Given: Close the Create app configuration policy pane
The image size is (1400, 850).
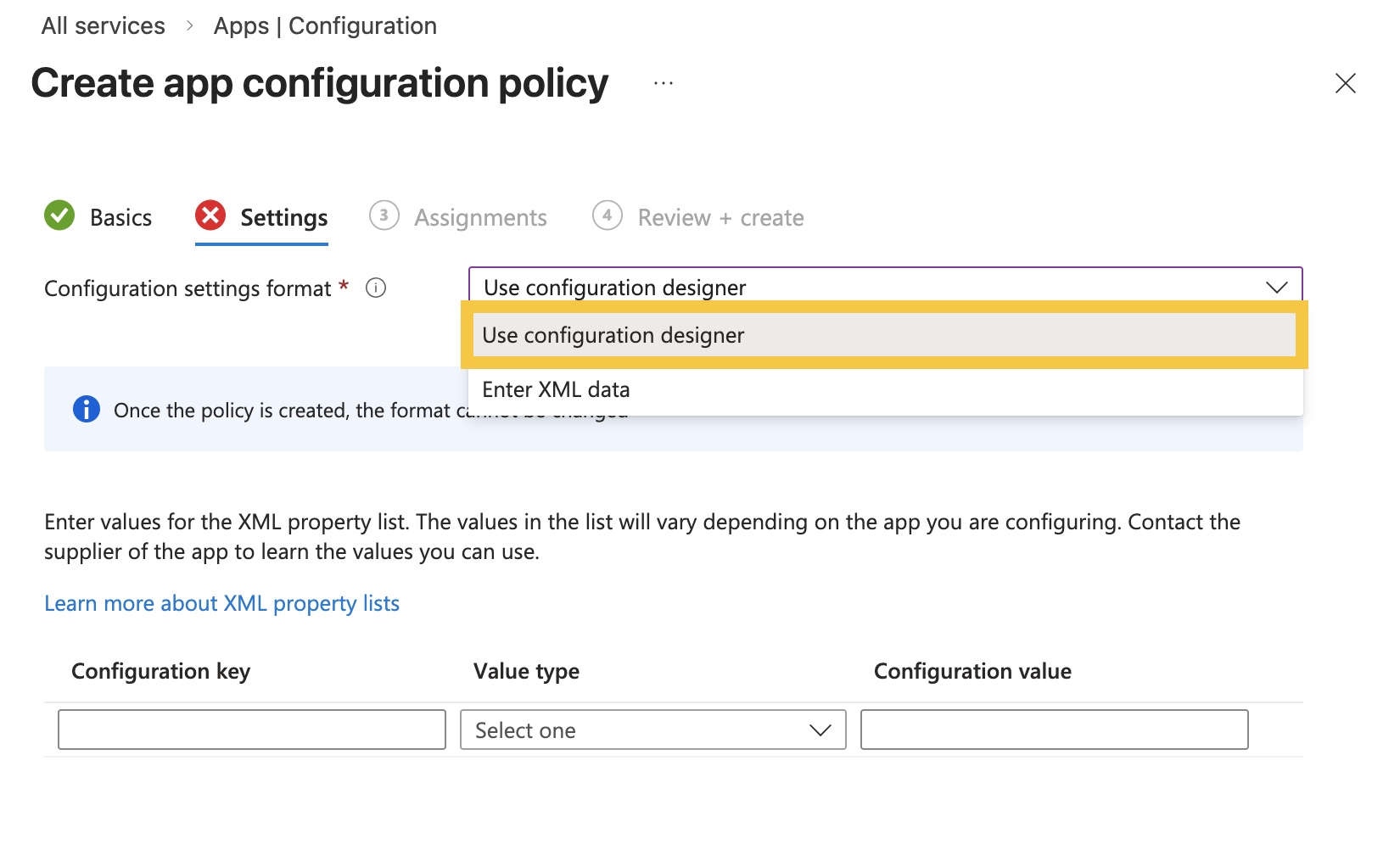Looking at the screenshot, I should tap(1345, 83).
